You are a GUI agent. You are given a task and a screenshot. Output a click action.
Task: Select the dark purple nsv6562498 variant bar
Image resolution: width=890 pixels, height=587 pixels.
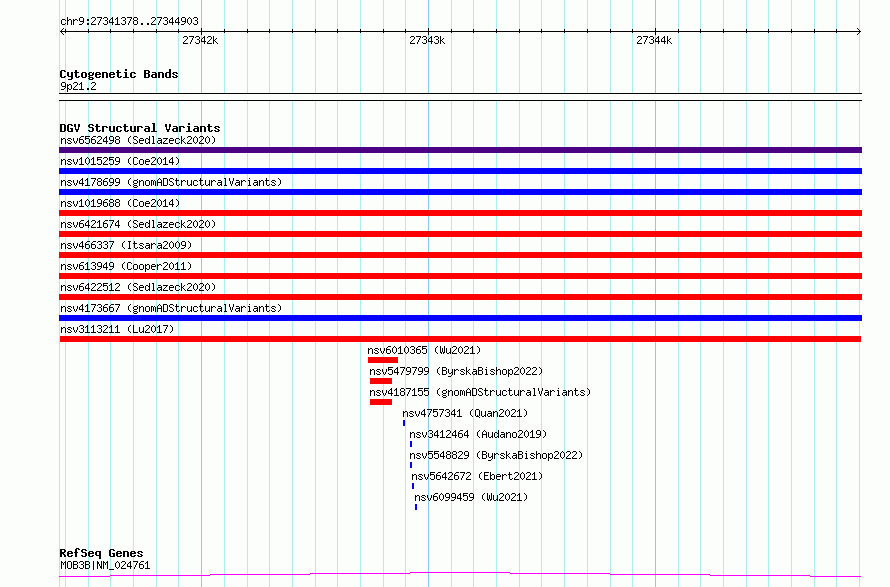pyautogui.click(x=460, y=150)
